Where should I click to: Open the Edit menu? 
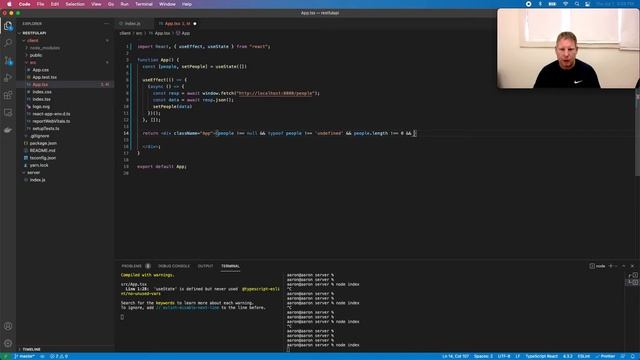coord(55,4)
